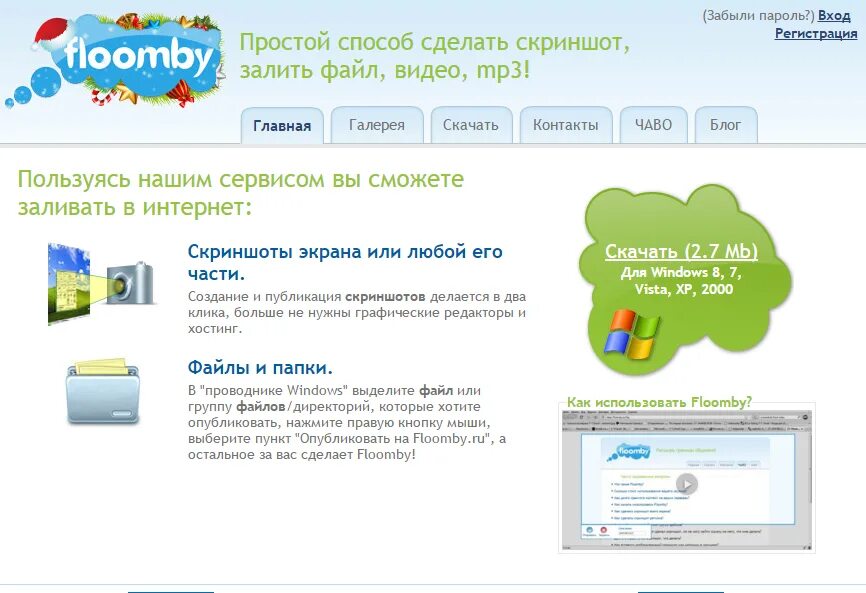The width and height of the screenshot is (866, 593).
Task: Click the screenshot camera icon
Action: (x=102, y=284)
